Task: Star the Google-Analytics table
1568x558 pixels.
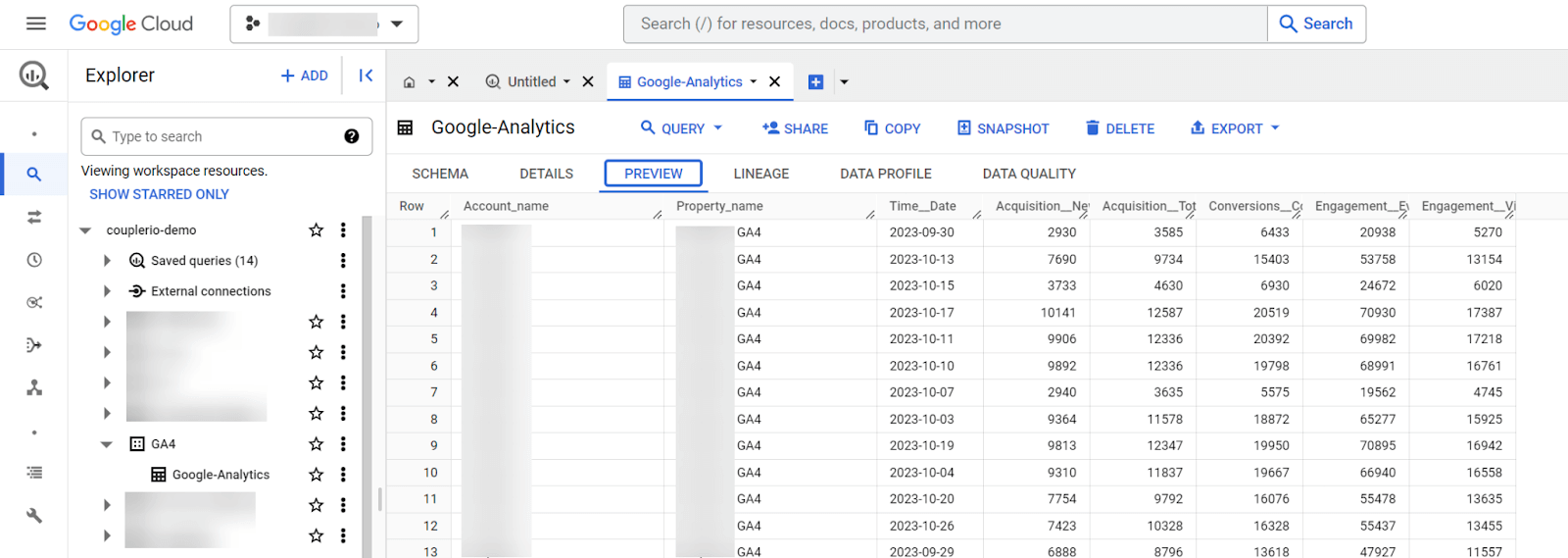Action: (x=316, y=475)
